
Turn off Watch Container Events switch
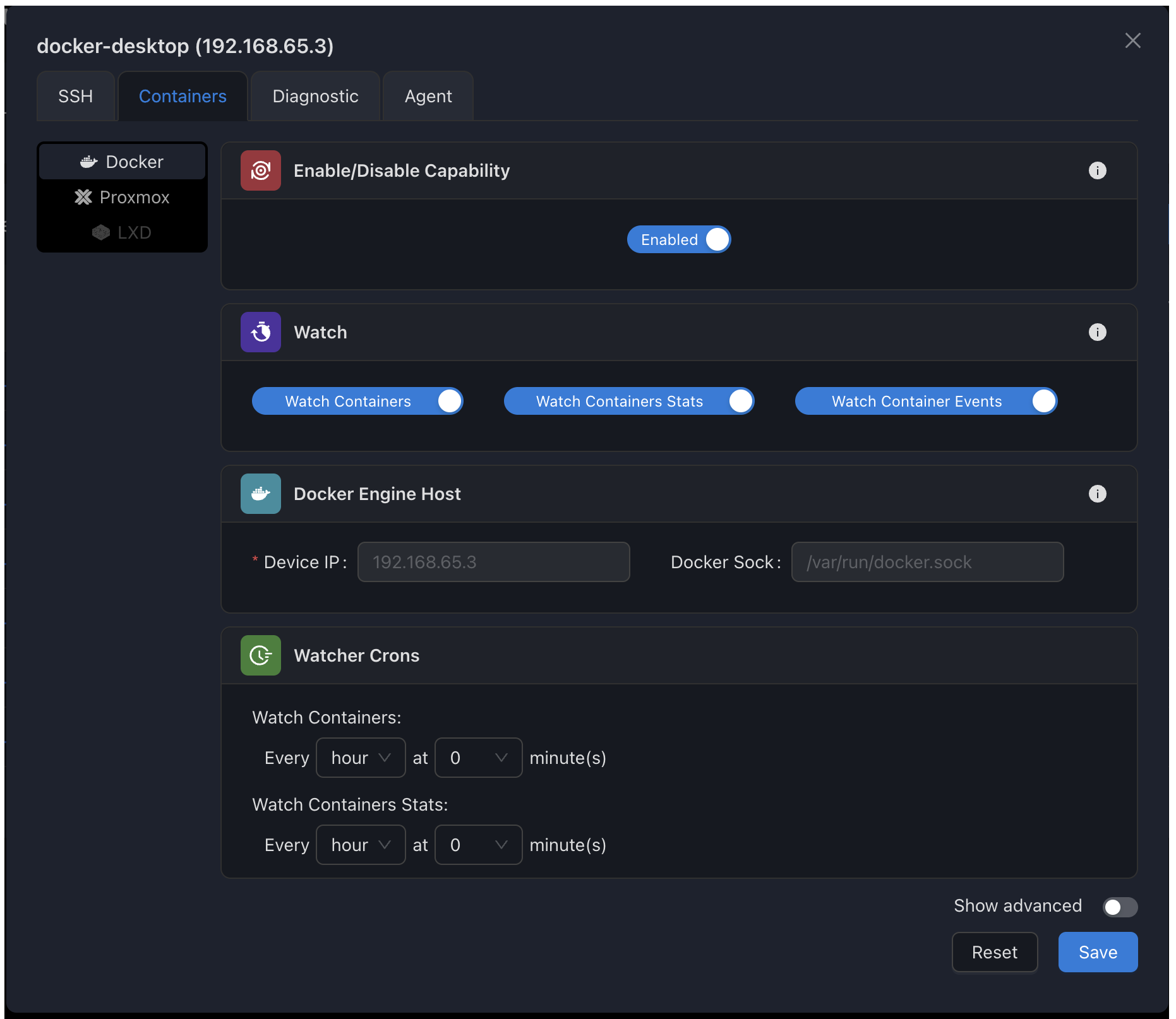click(x=925, y=402)
